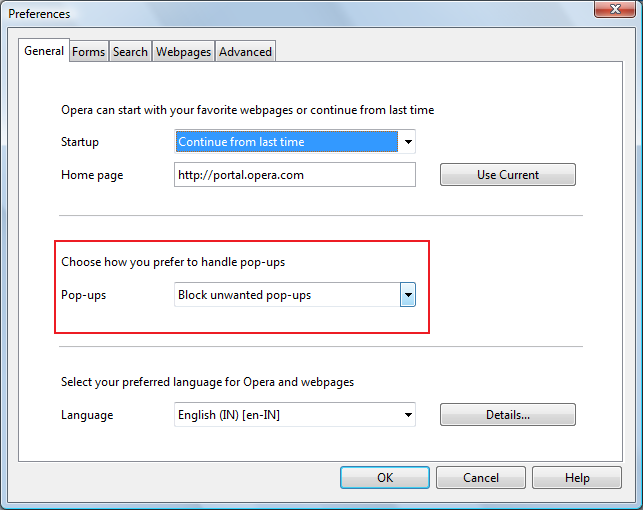Switch to the General tab
Viewport: 643px width, 510px height.
[44, 51]
